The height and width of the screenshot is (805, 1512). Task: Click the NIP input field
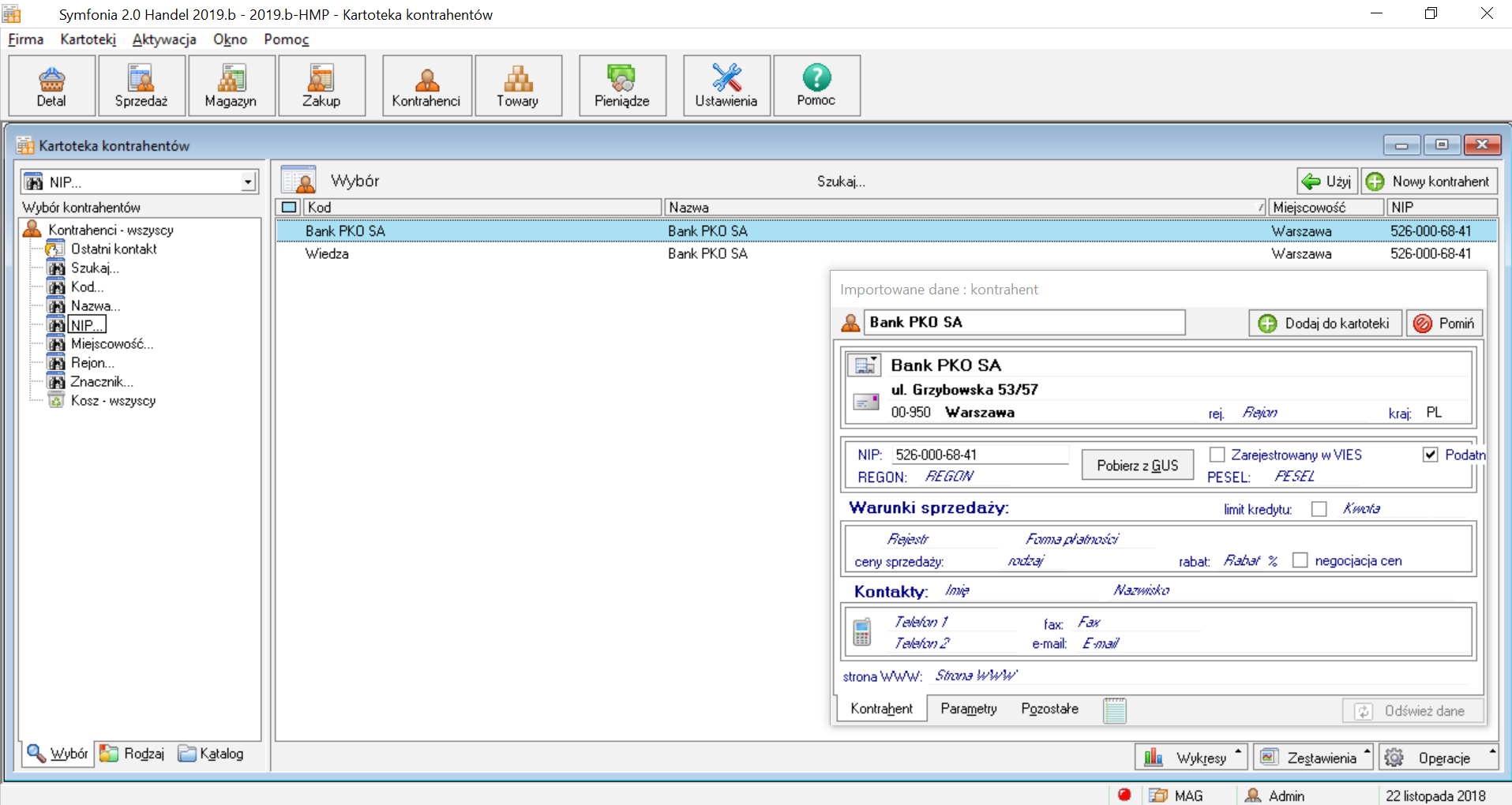click(981, 455)
